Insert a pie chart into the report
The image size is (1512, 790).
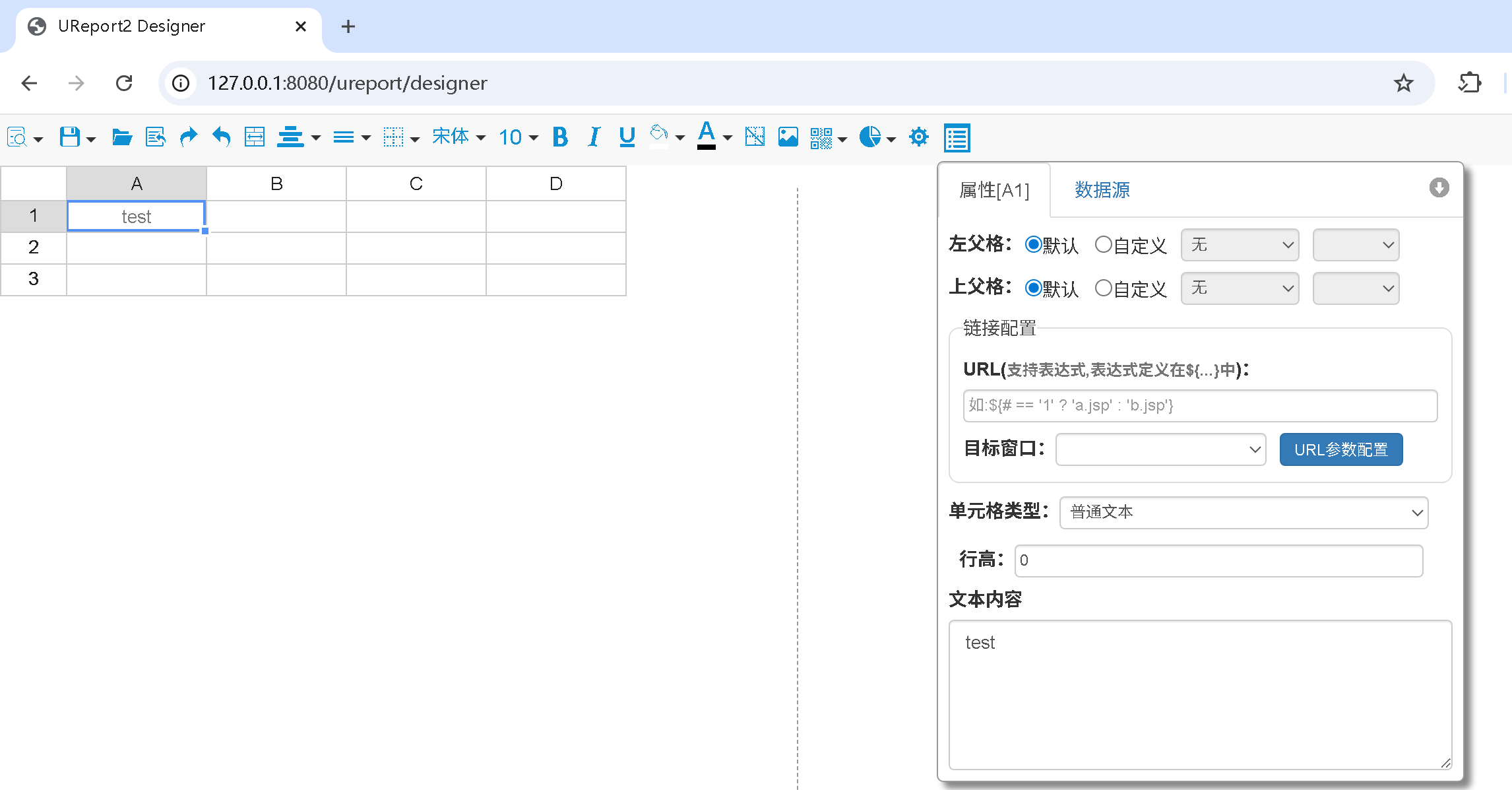pyautogui.click(x=870, y=137)
